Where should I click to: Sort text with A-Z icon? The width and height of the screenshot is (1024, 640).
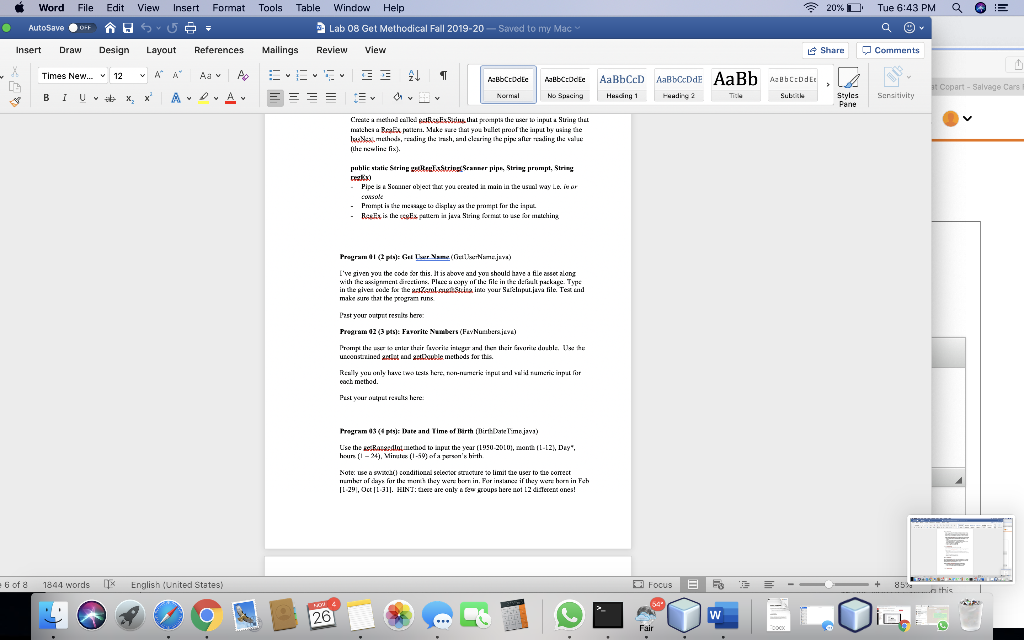point(414,76)
